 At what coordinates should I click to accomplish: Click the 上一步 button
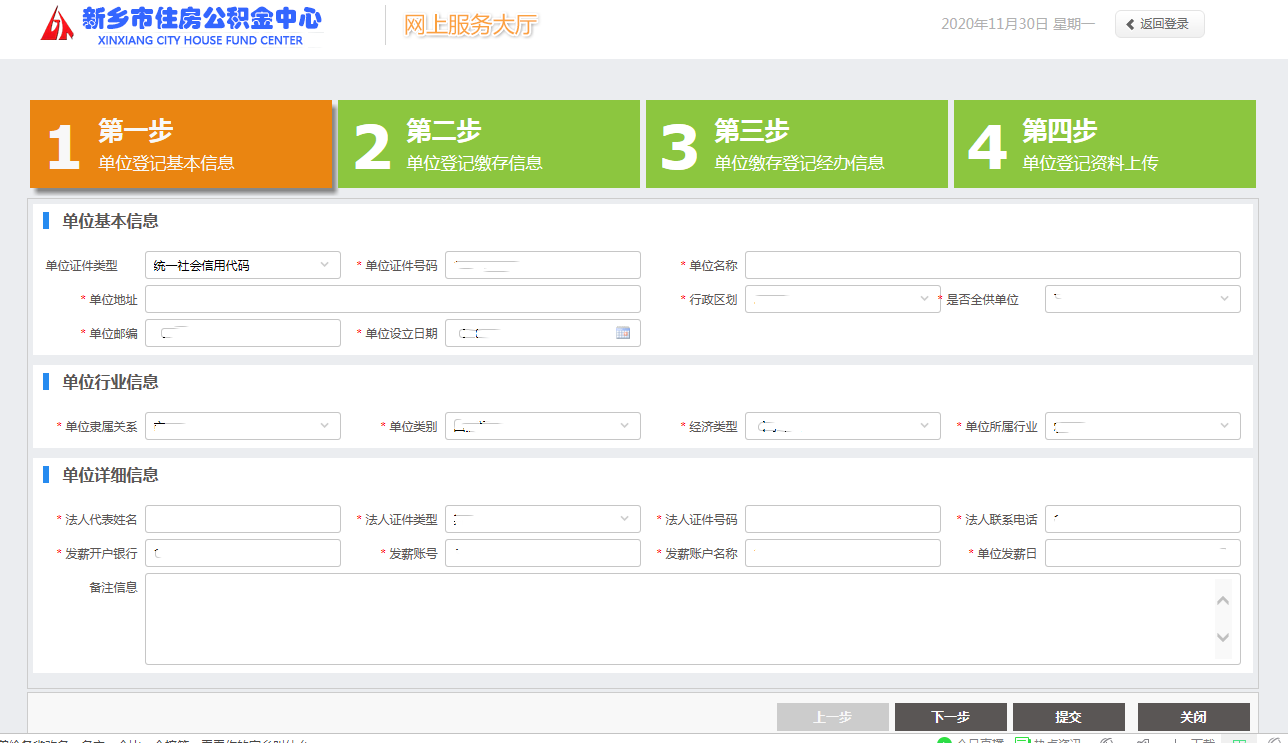pyautogui.click(x=833, y=717)
